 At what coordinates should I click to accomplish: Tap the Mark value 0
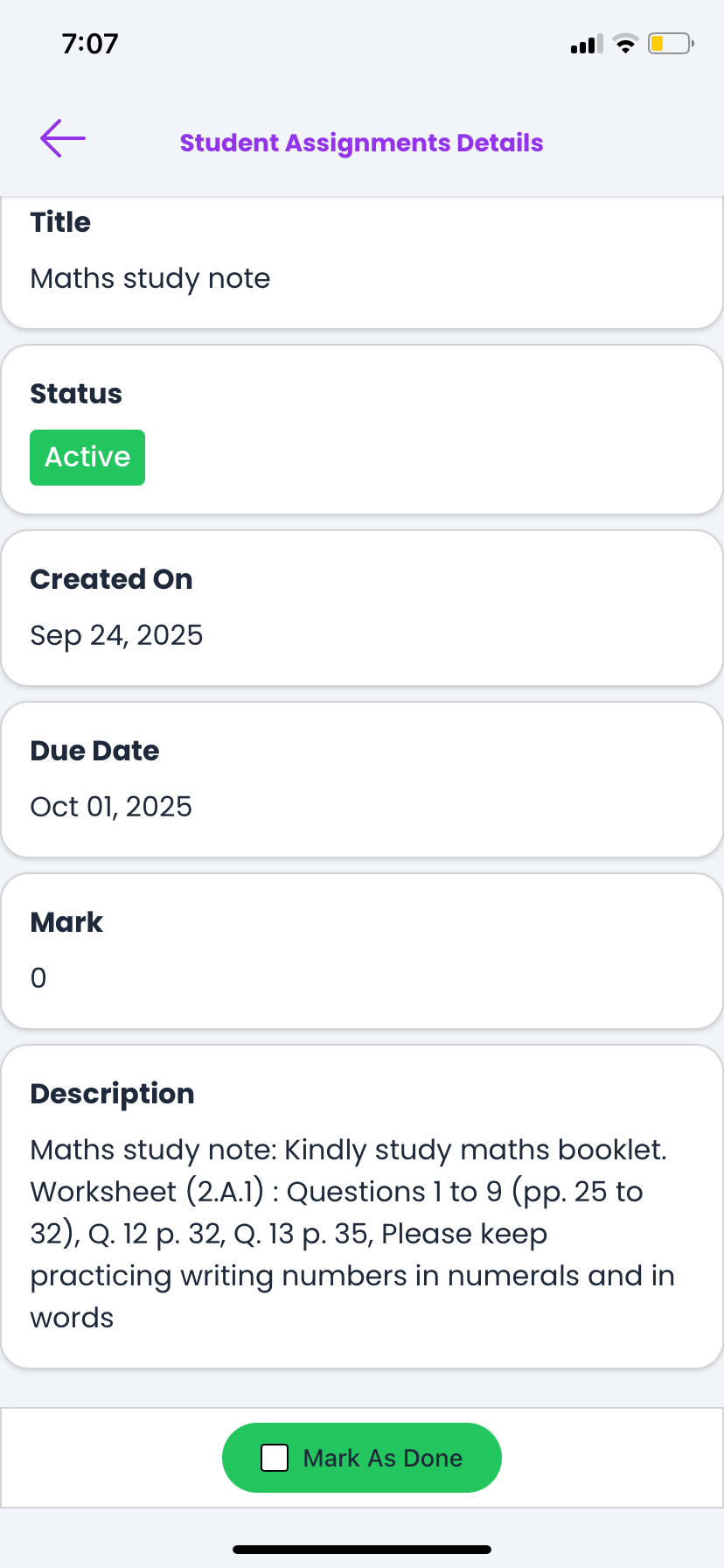click(38, 978)
